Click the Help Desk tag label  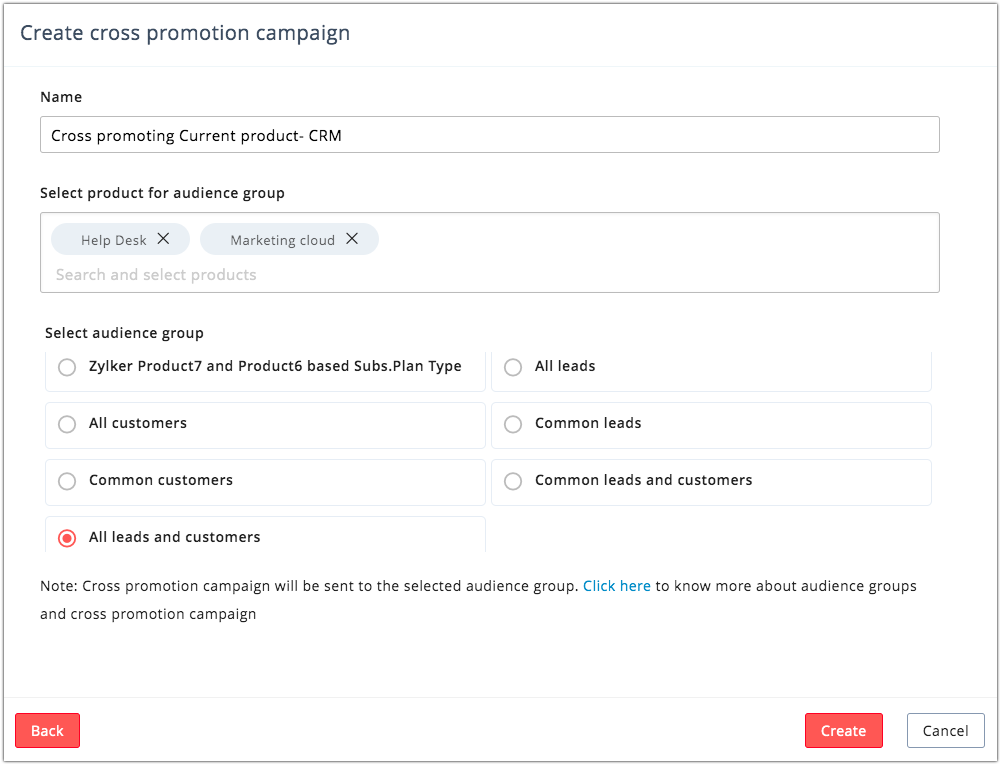pos(113,240)
